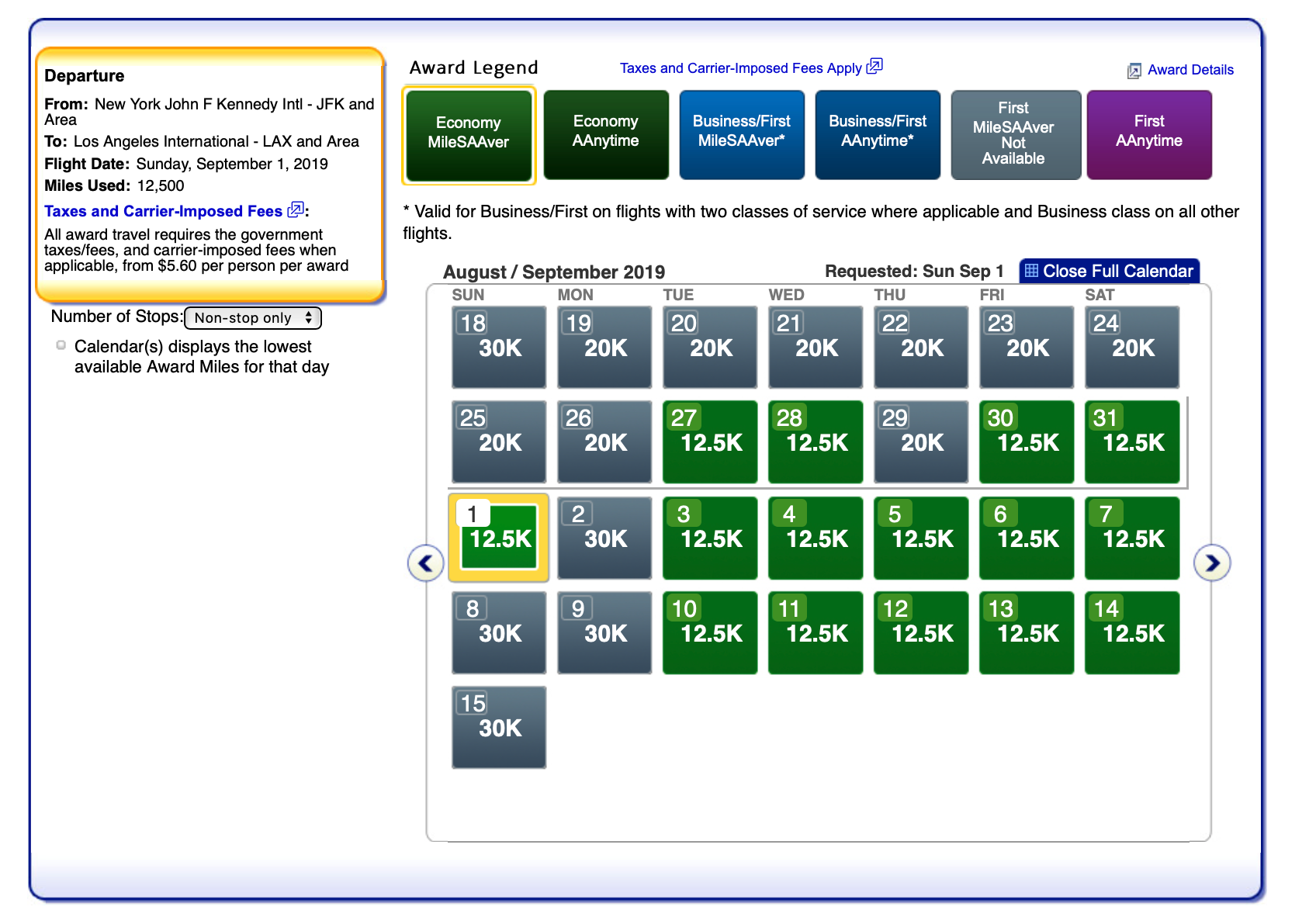Click August 18 date showing 30K
The image size is (1316, 914).
tap(499, 347)
